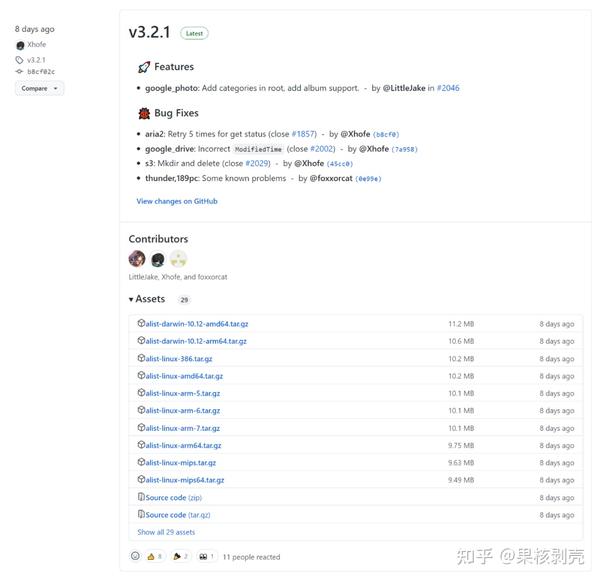This screenshot has height=581, width=600.
Task: Open @LittleJake profile mention
Action: coord(404,88)
